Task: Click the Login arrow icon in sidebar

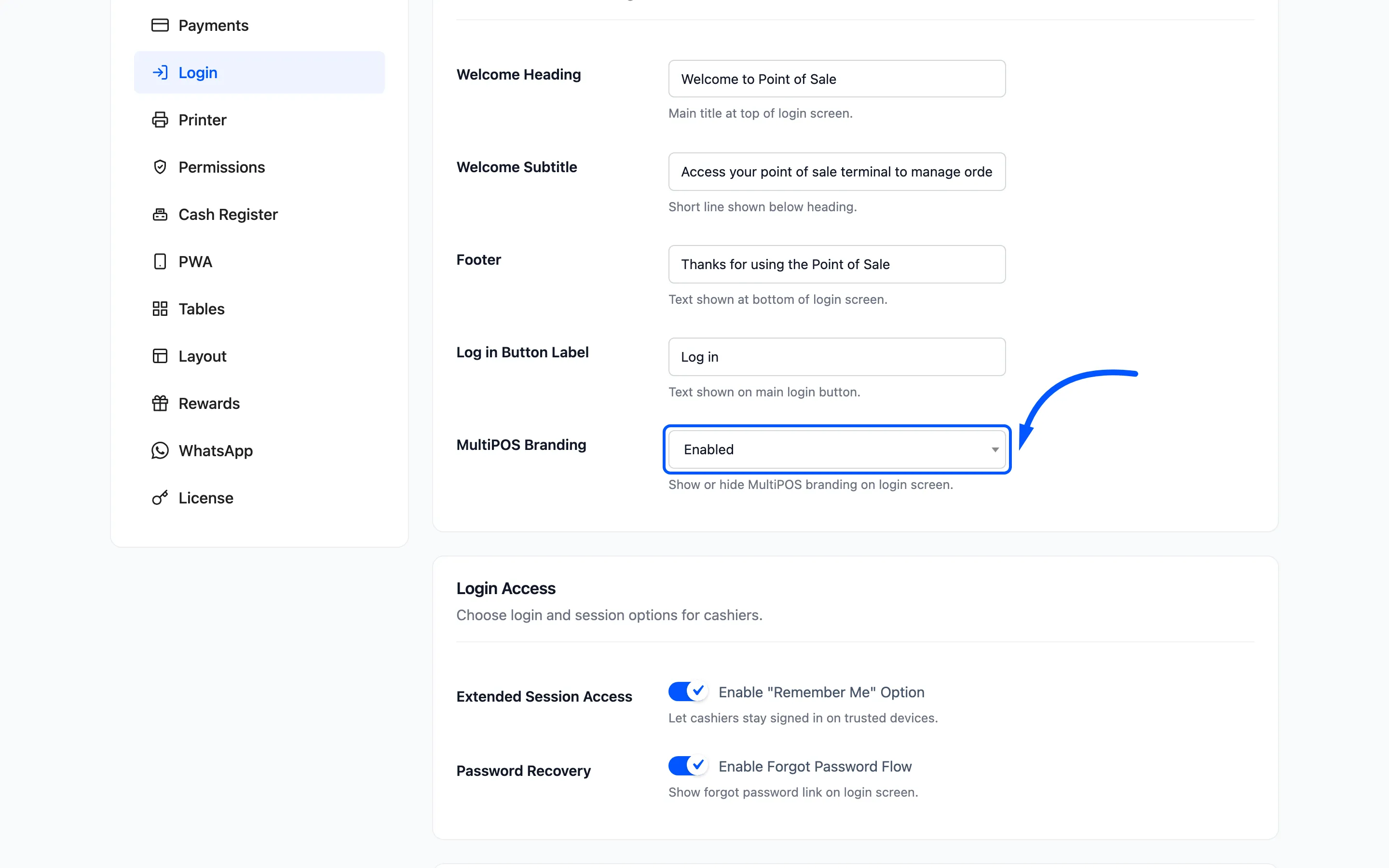Action: point(160,72)
